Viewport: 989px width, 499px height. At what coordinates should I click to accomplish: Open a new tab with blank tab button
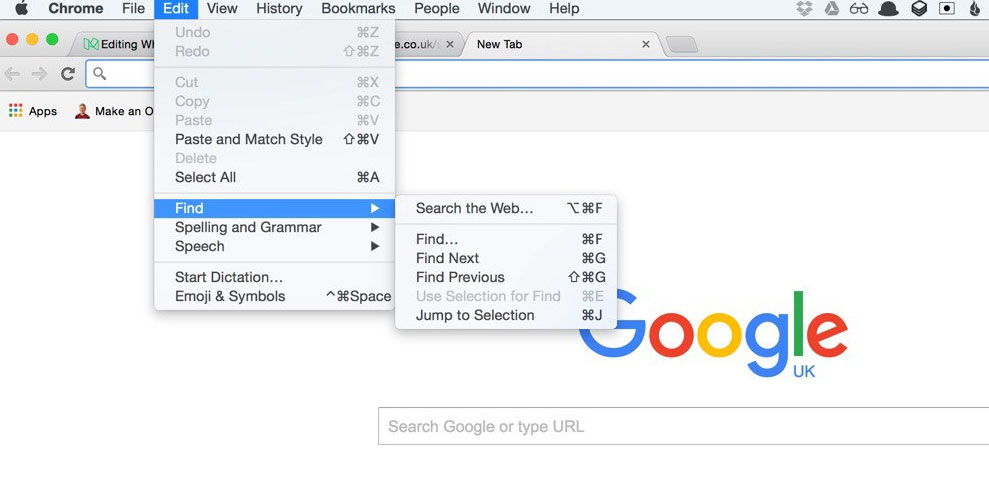(682, 44)
